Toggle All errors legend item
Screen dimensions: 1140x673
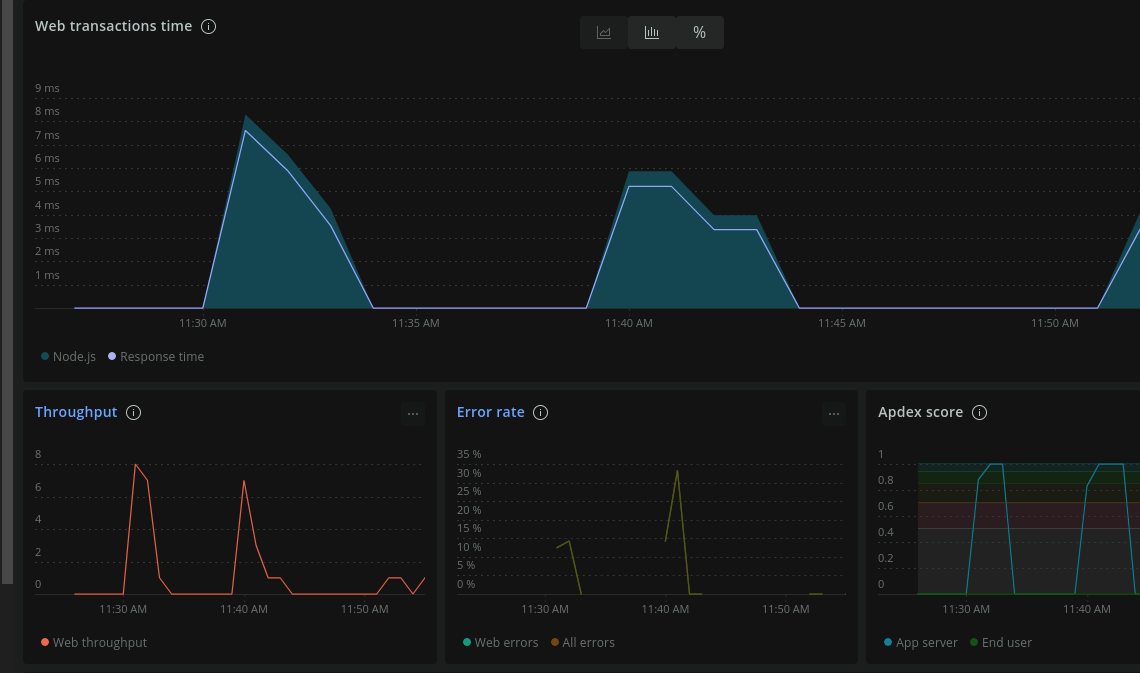(582, 642)
